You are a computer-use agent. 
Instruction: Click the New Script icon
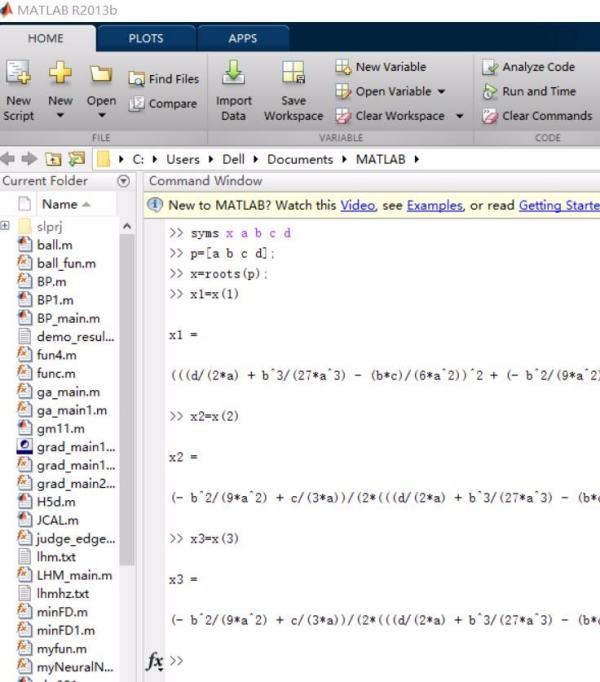[18, 72]
